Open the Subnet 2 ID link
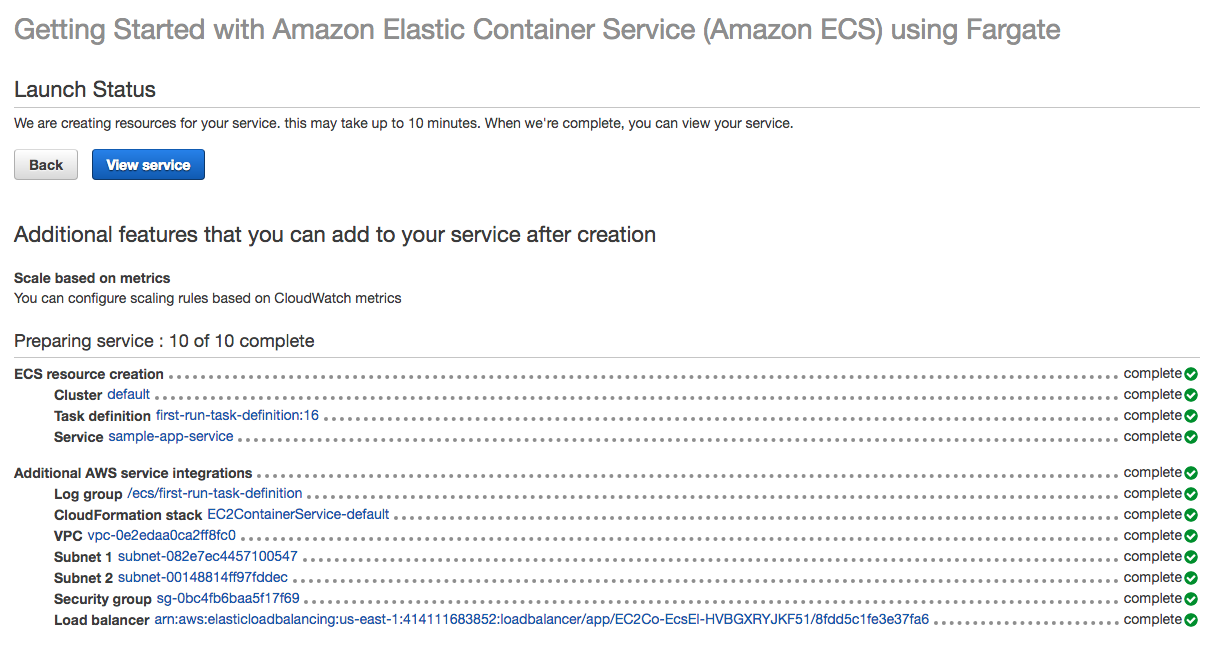The image size is (1231, 656). tap(203, 578)
